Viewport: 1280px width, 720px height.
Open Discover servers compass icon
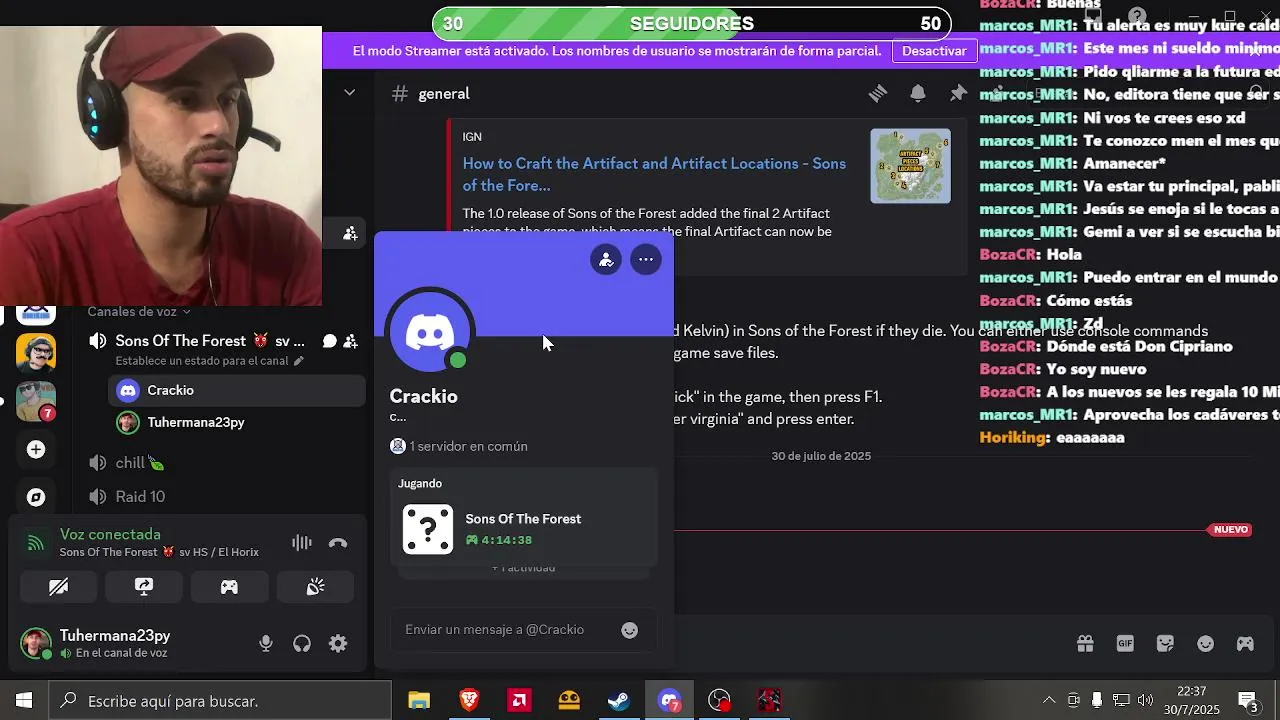pyautogui.click(x=36, y=497)
